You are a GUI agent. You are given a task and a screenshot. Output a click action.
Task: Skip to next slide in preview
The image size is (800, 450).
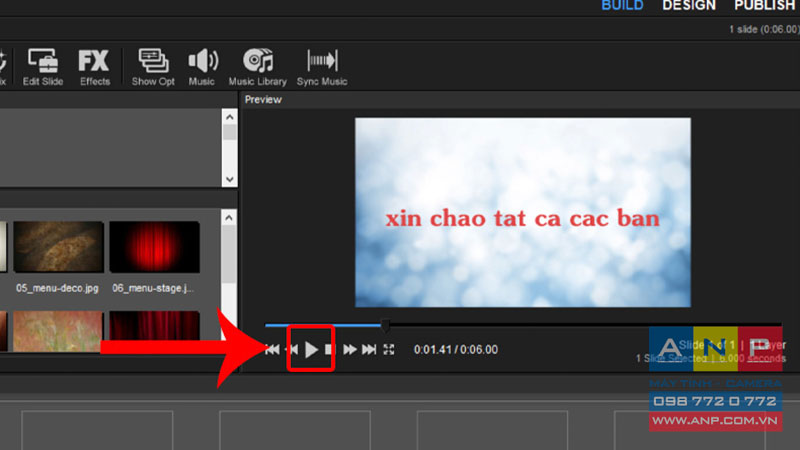point(349,349)
